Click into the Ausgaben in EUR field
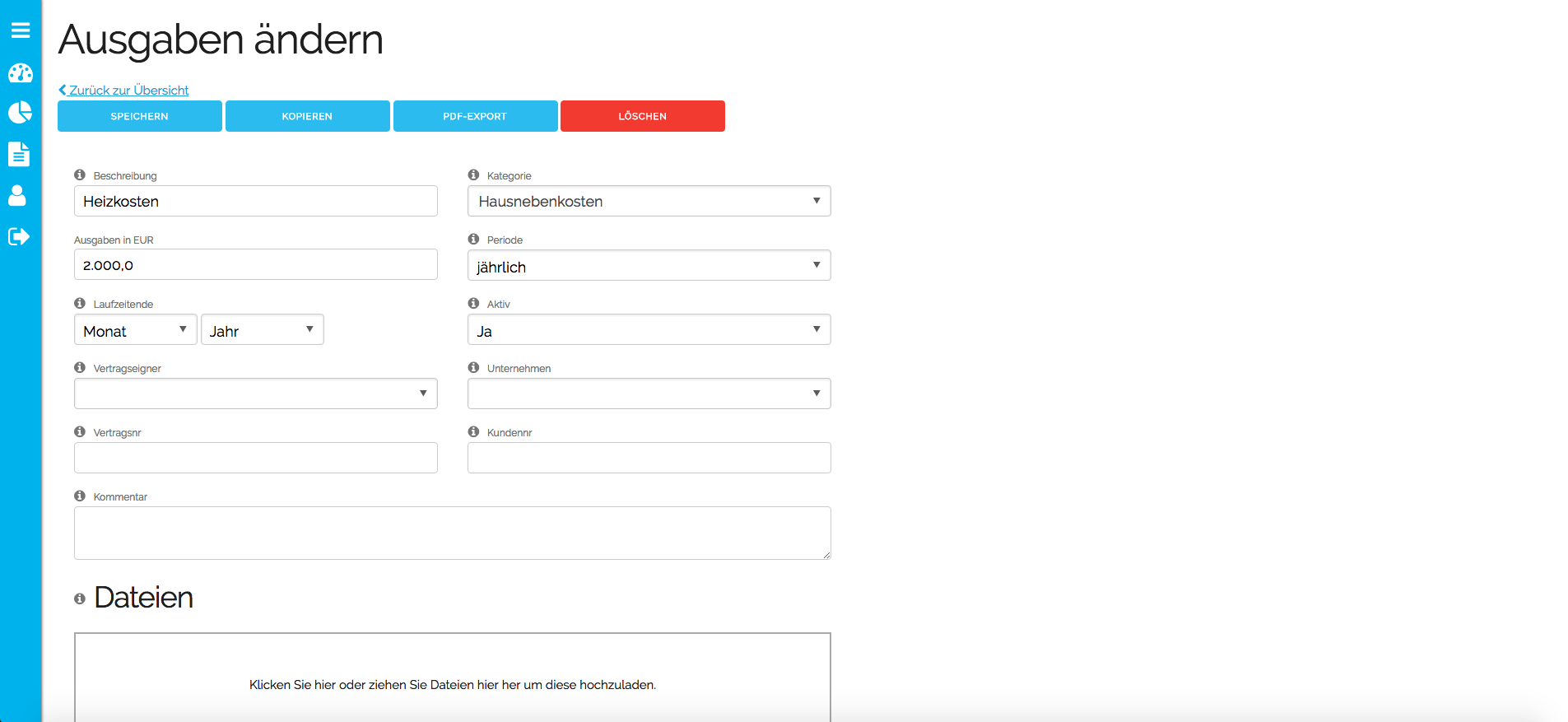The height and width of the screenshot is (722, 1568). click(255, 265)
